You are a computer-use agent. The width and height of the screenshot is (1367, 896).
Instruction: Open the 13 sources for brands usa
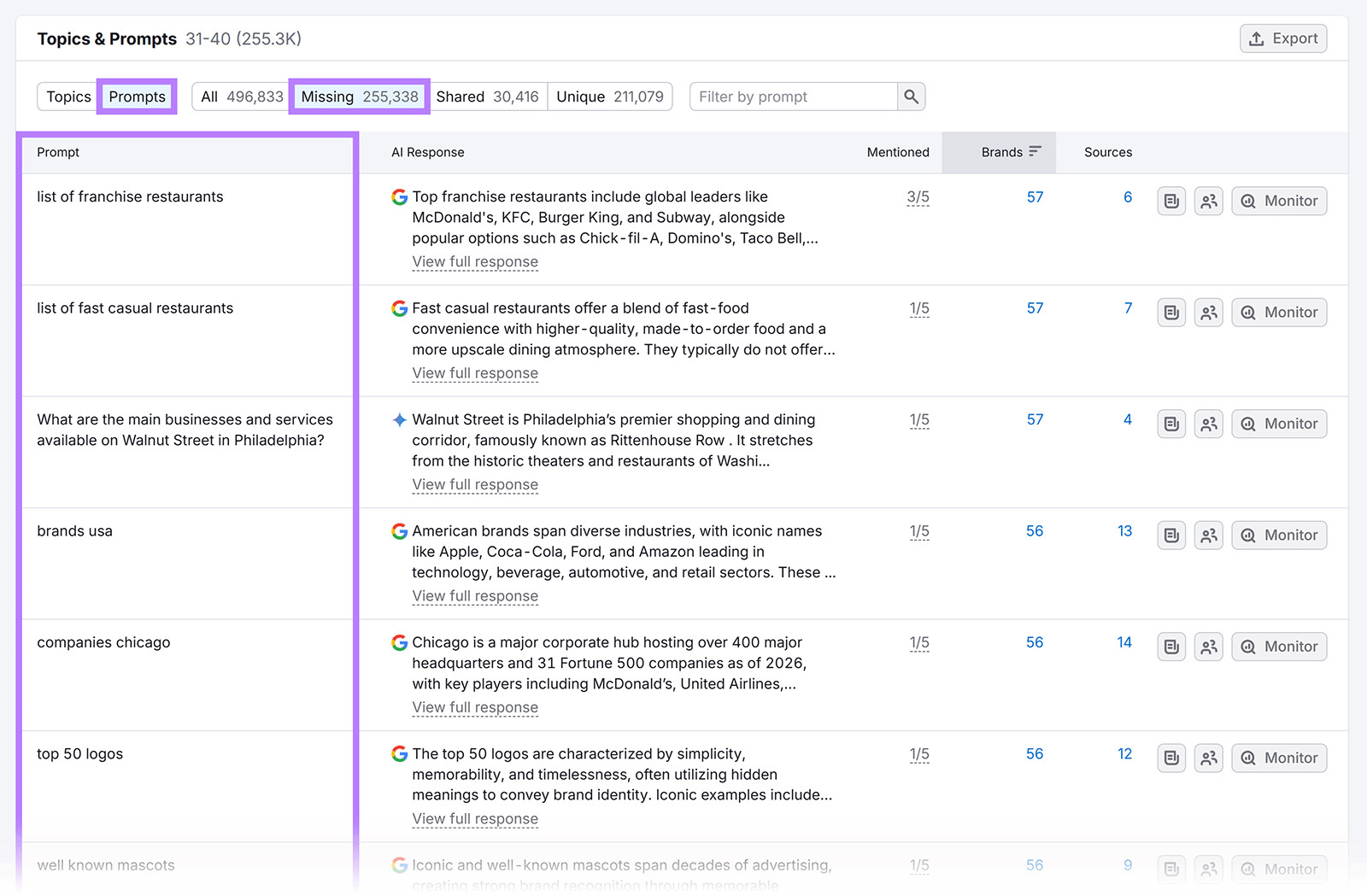(x=1124, y=531)
